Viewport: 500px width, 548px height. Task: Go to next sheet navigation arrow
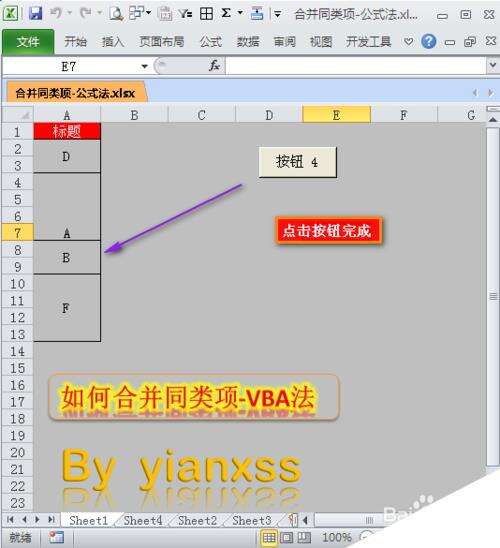(37, 520)
